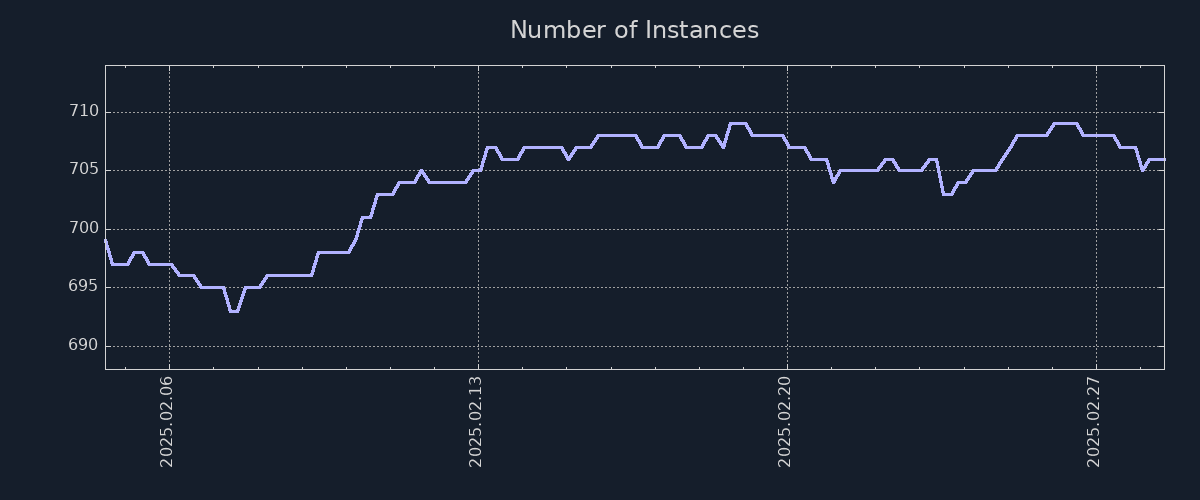The height and width of the screenshot is (500, 1200).
Task: Select the line's starting point at left edge
Action: coord(106,240)
